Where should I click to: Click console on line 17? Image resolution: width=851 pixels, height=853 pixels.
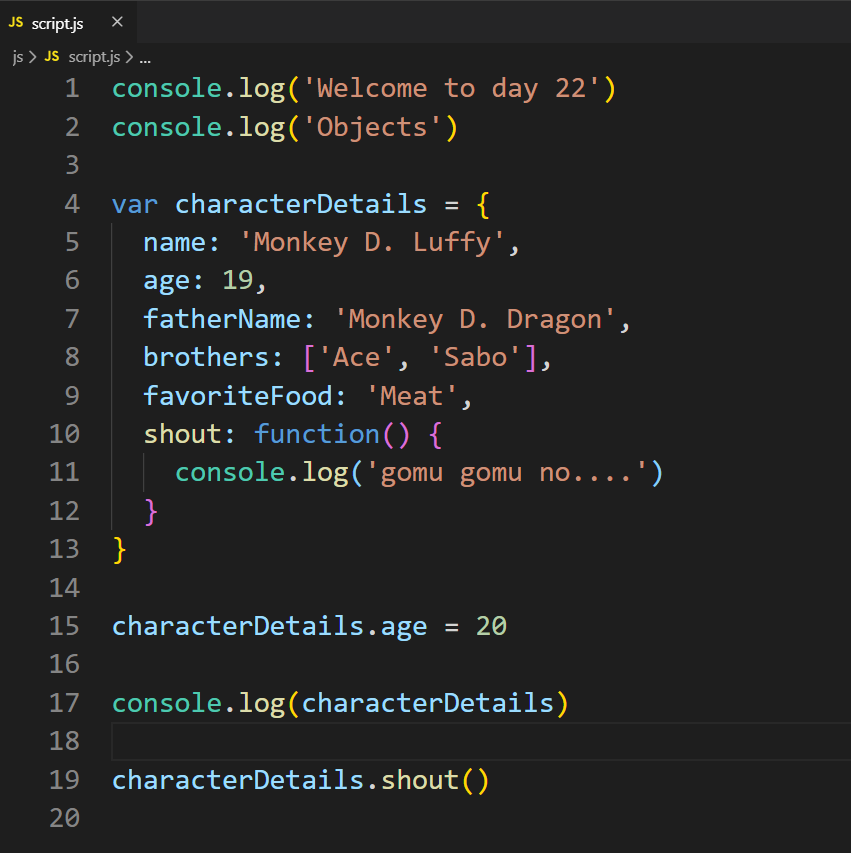(167, 703)
